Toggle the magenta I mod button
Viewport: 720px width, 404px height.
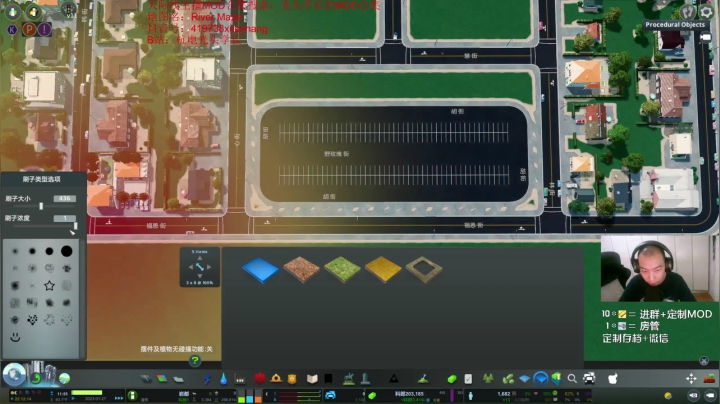point(44,29)
